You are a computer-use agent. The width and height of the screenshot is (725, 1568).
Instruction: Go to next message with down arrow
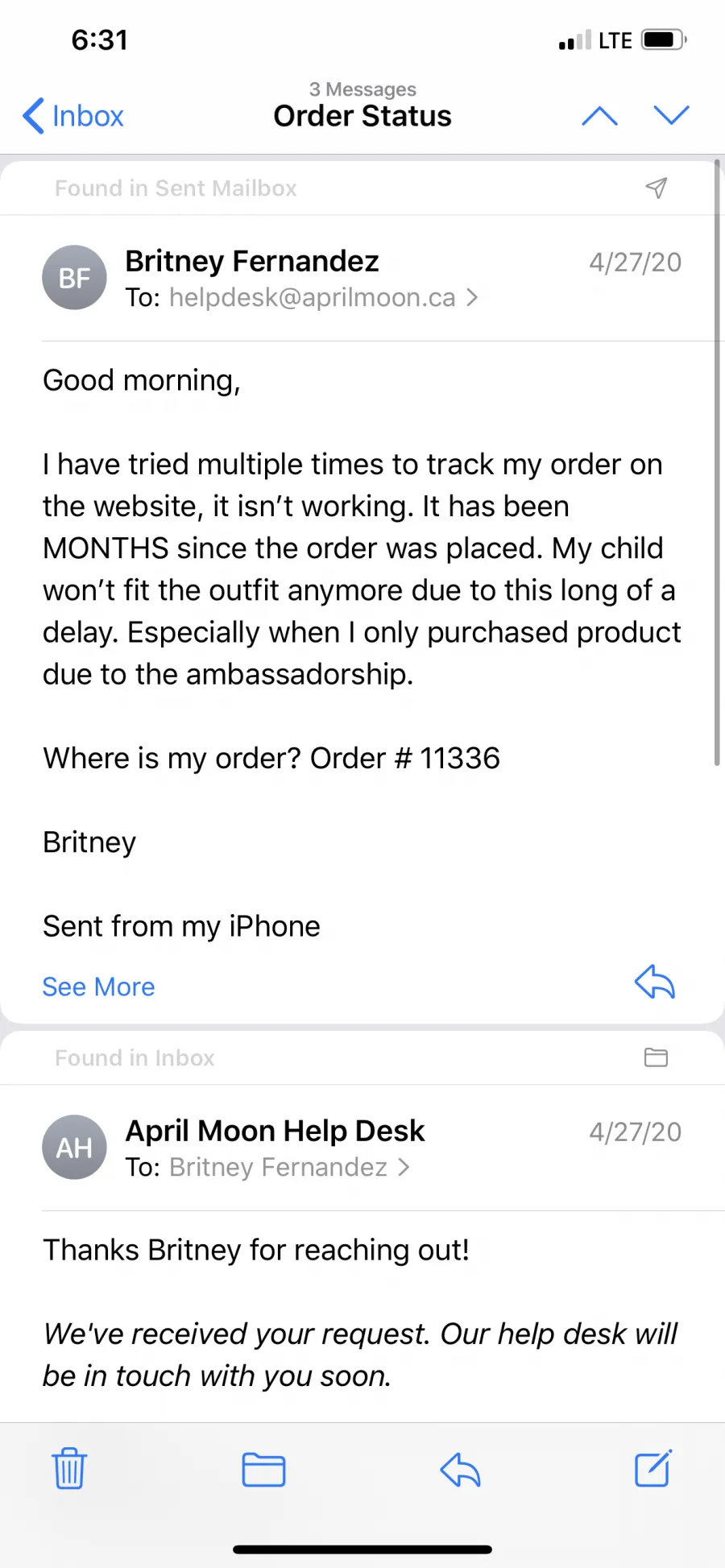(671, 115)
